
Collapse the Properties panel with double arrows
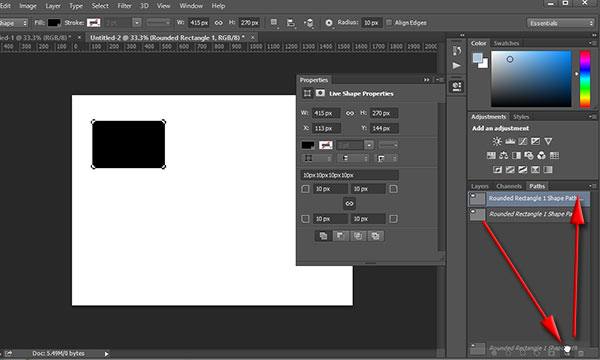426,80
